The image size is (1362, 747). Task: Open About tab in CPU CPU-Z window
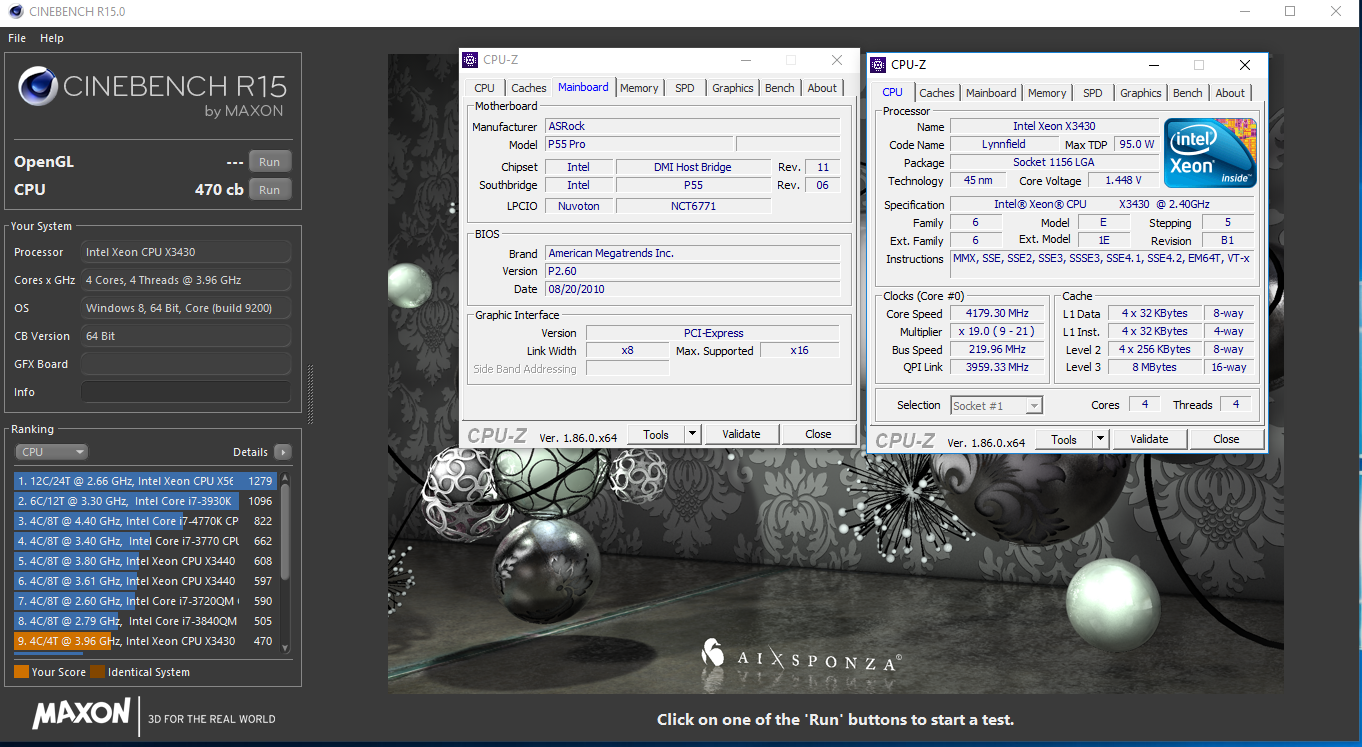click(1230, 93)
